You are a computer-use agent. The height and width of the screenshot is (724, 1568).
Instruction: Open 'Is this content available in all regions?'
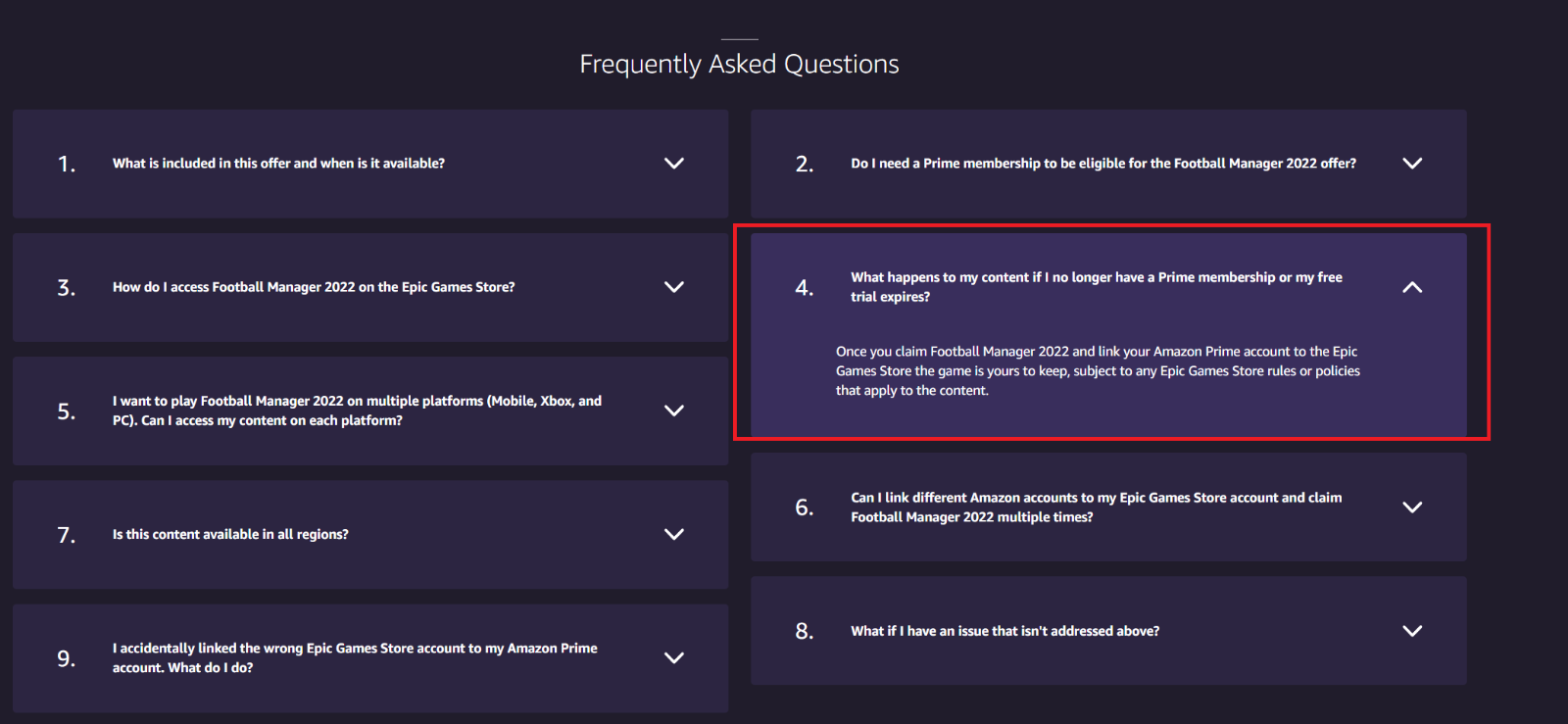[x=230, y=534]
